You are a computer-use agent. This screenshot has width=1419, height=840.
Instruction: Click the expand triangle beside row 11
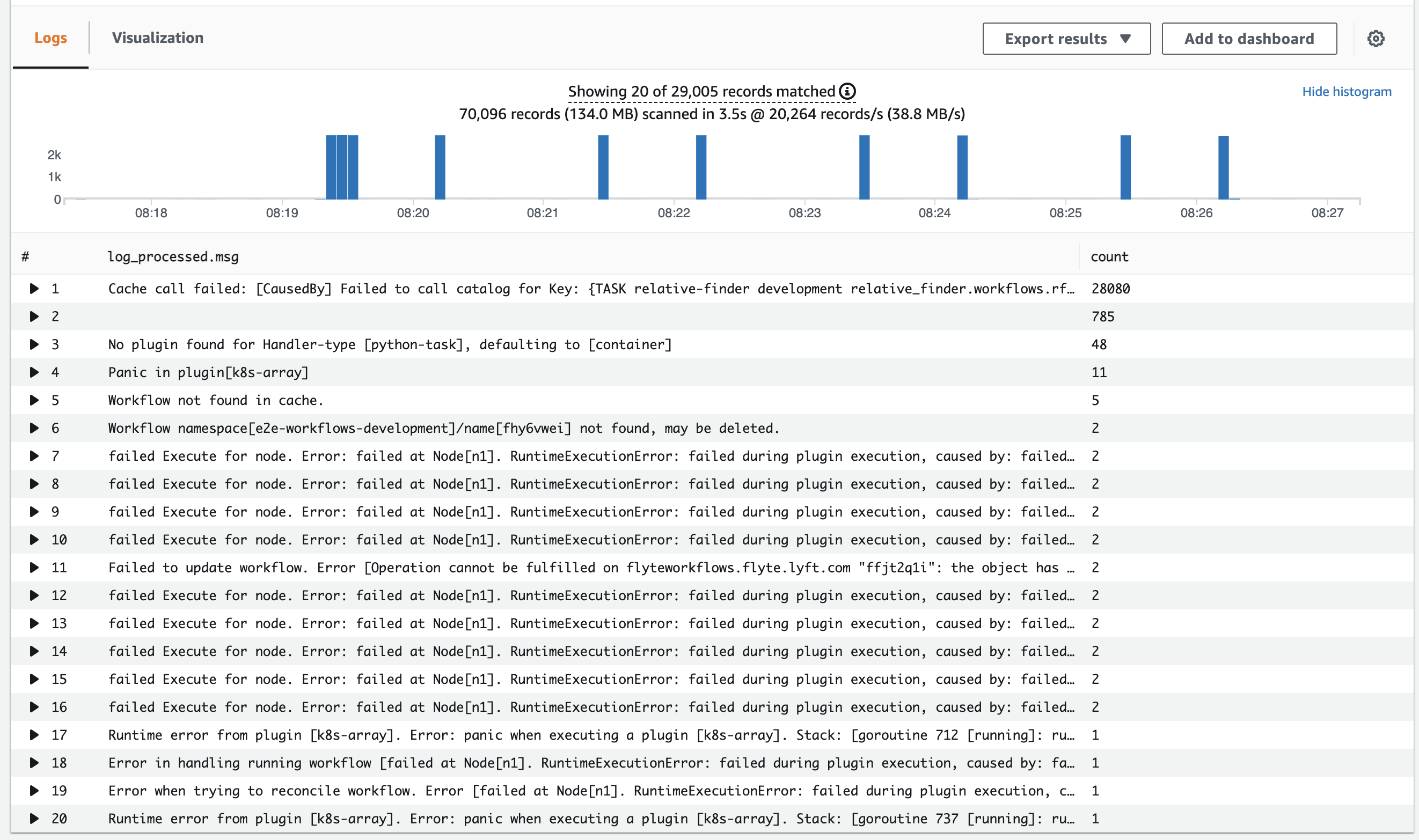pos(34,567)
